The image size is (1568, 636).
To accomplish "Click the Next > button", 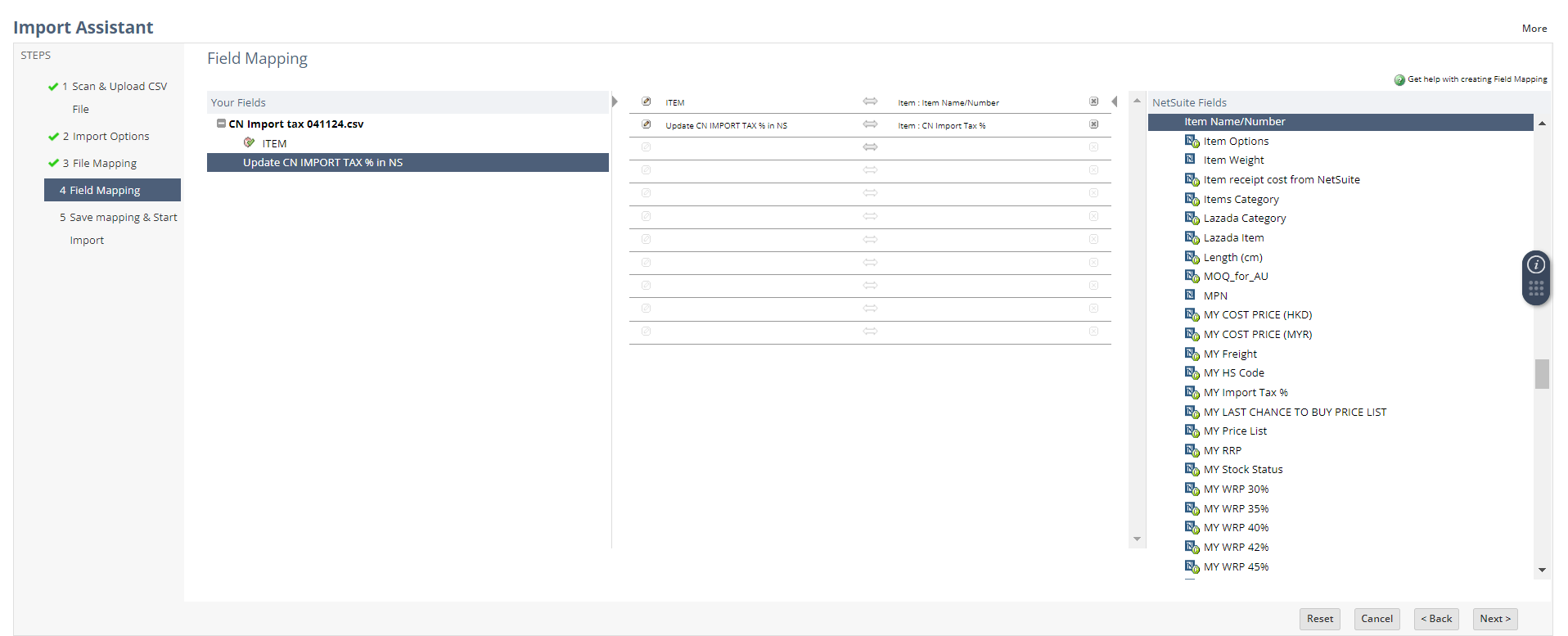I will click(1495, 619).
